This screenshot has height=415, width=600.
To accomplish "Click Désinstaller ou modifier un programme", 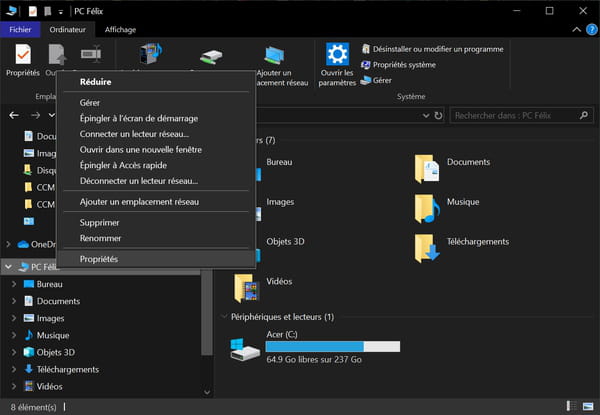I will coord(433,49).
